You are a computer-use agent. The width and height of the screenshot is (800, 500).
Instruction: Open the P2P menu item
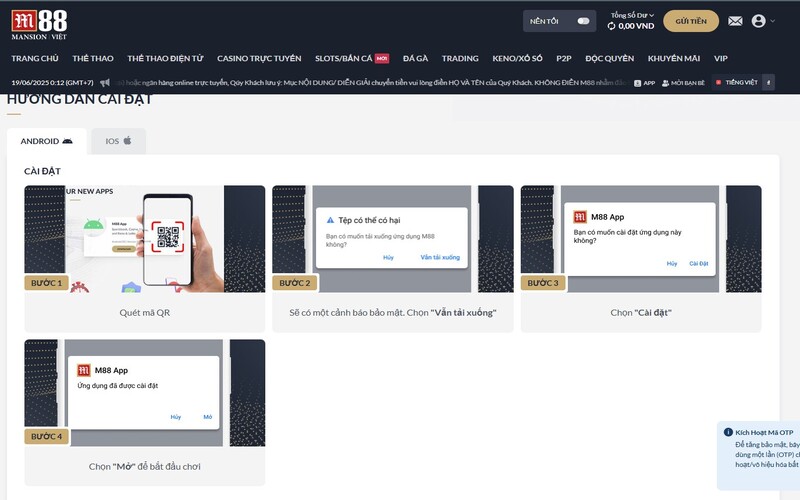coord(564,58)
